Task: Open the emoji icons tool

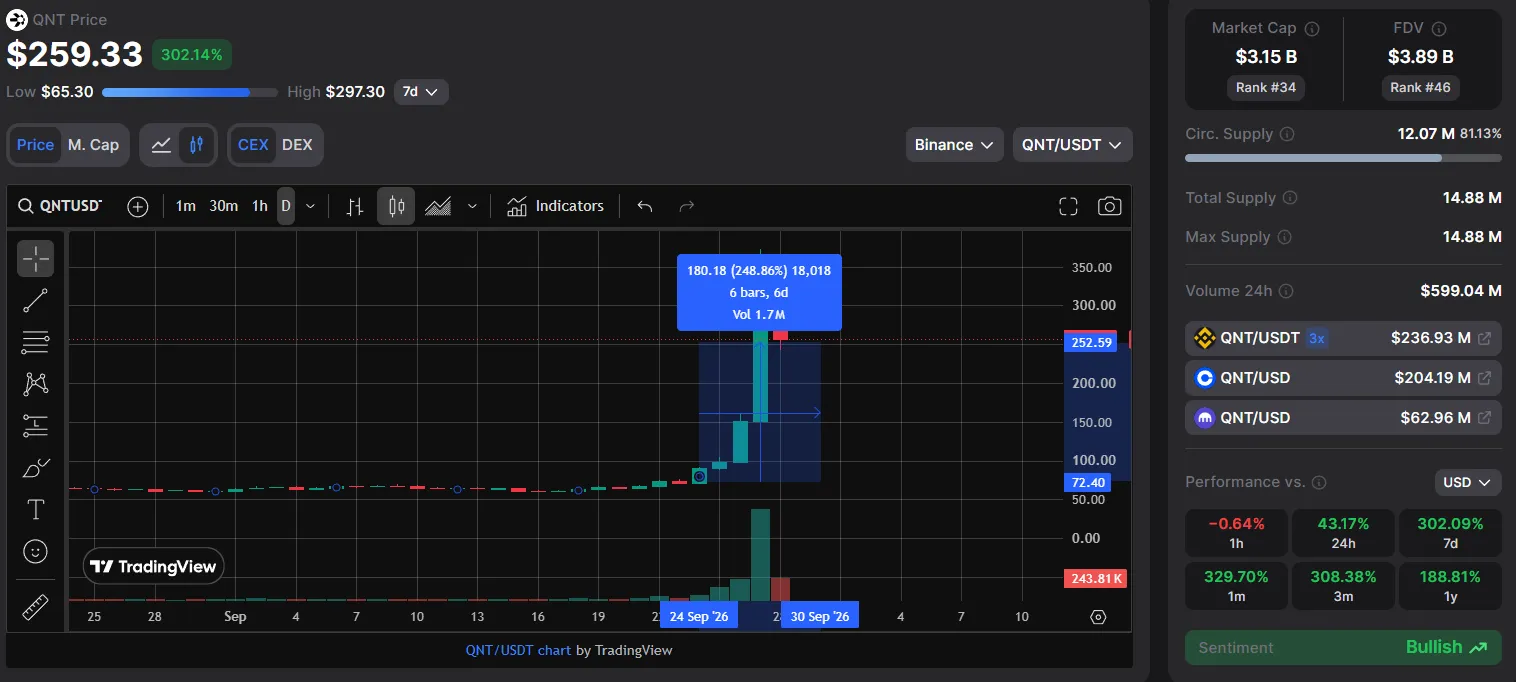Action: pos(35,551)
